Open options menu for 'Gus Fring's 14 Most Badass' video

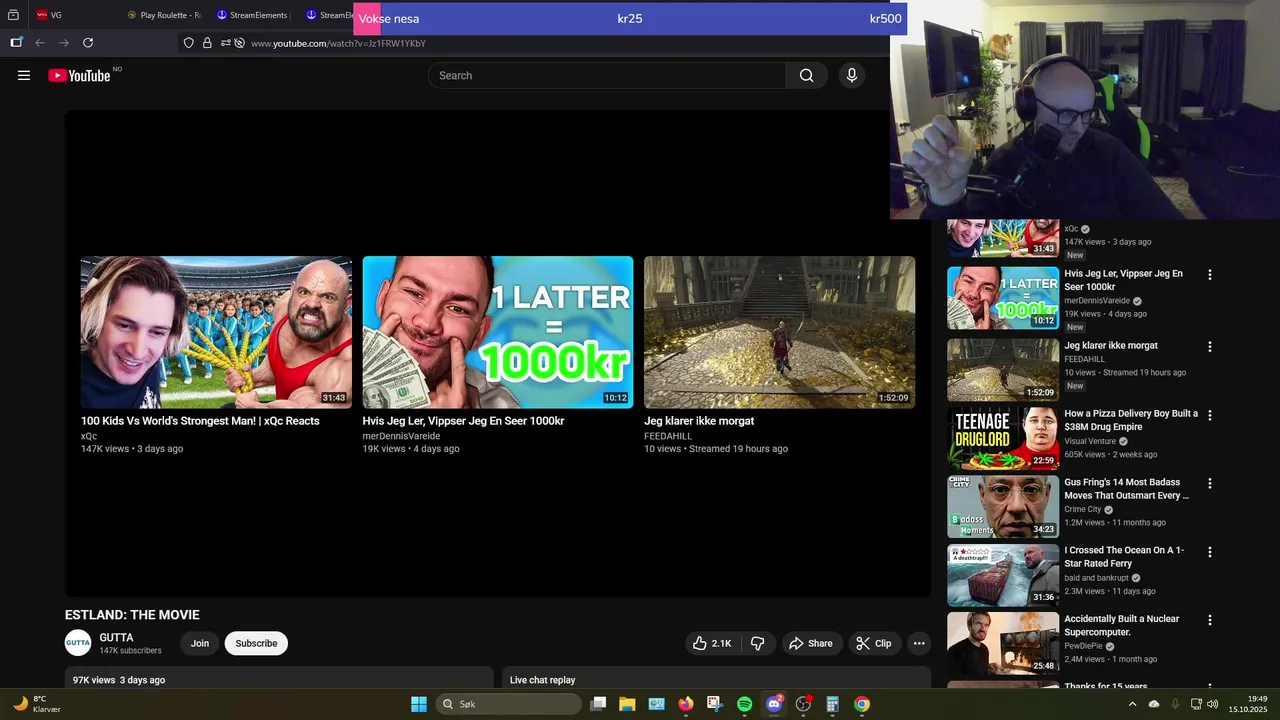coord(1210,483)
